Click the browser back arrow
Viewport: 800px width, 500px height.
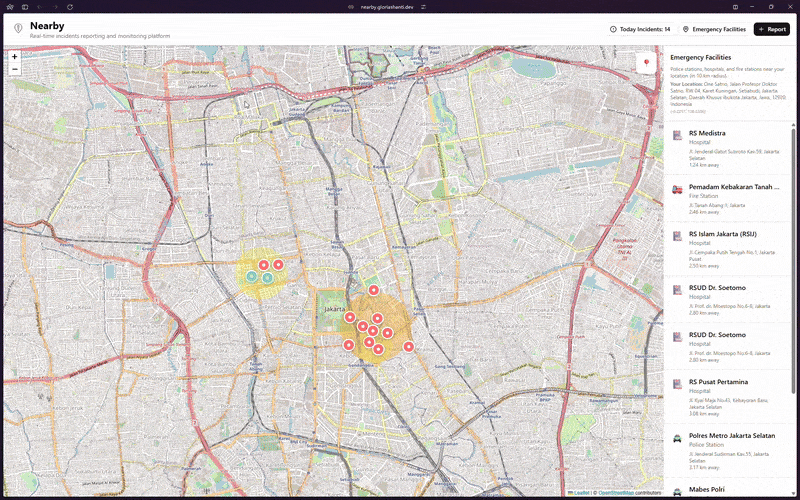tap(39, 7)
